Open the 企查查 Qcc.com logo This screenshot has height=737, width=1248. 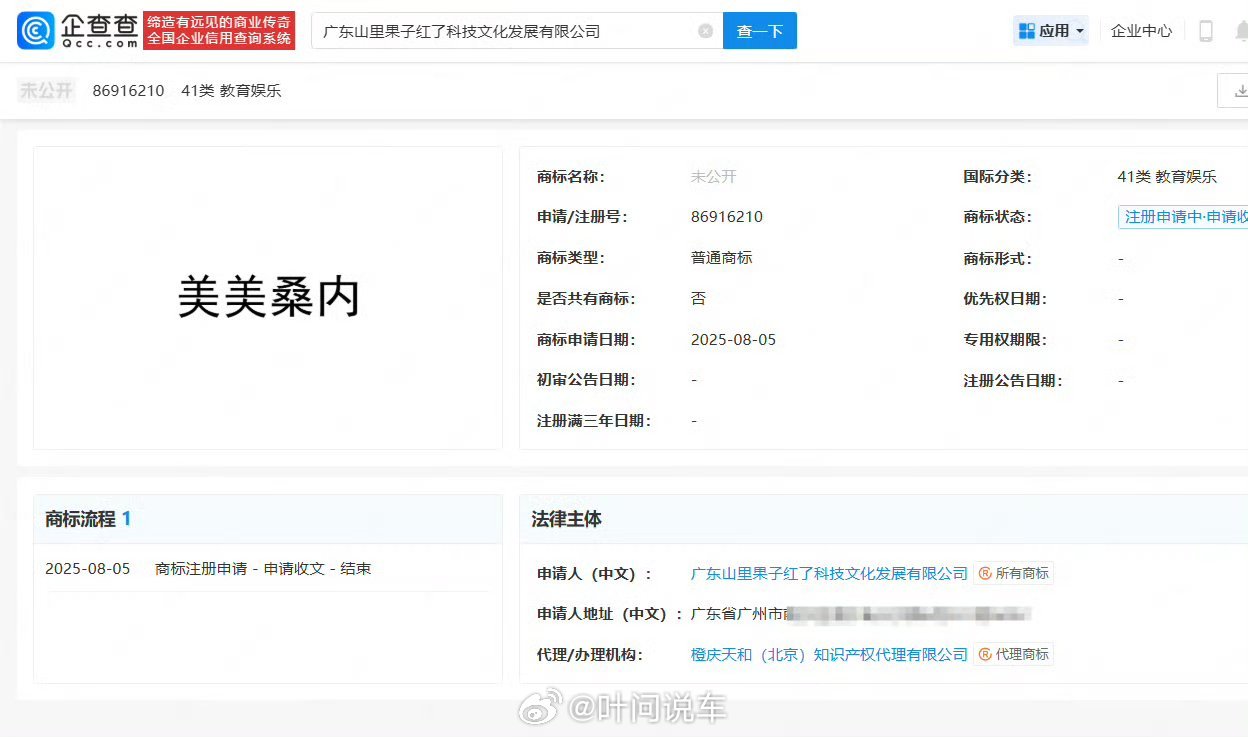(77, 31)
